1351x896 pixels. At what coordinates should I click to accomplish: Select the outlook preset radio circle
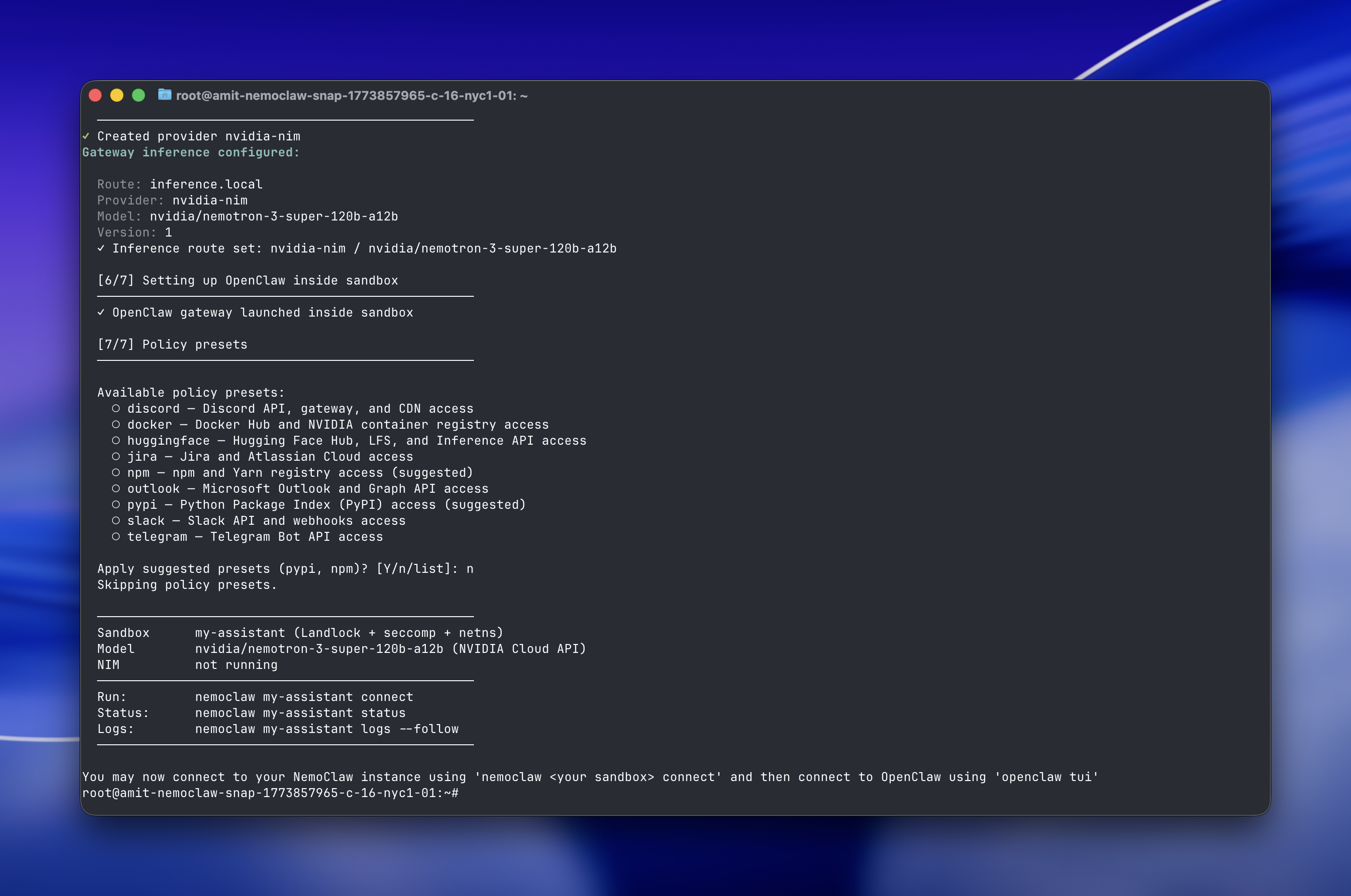pos(116,489)
